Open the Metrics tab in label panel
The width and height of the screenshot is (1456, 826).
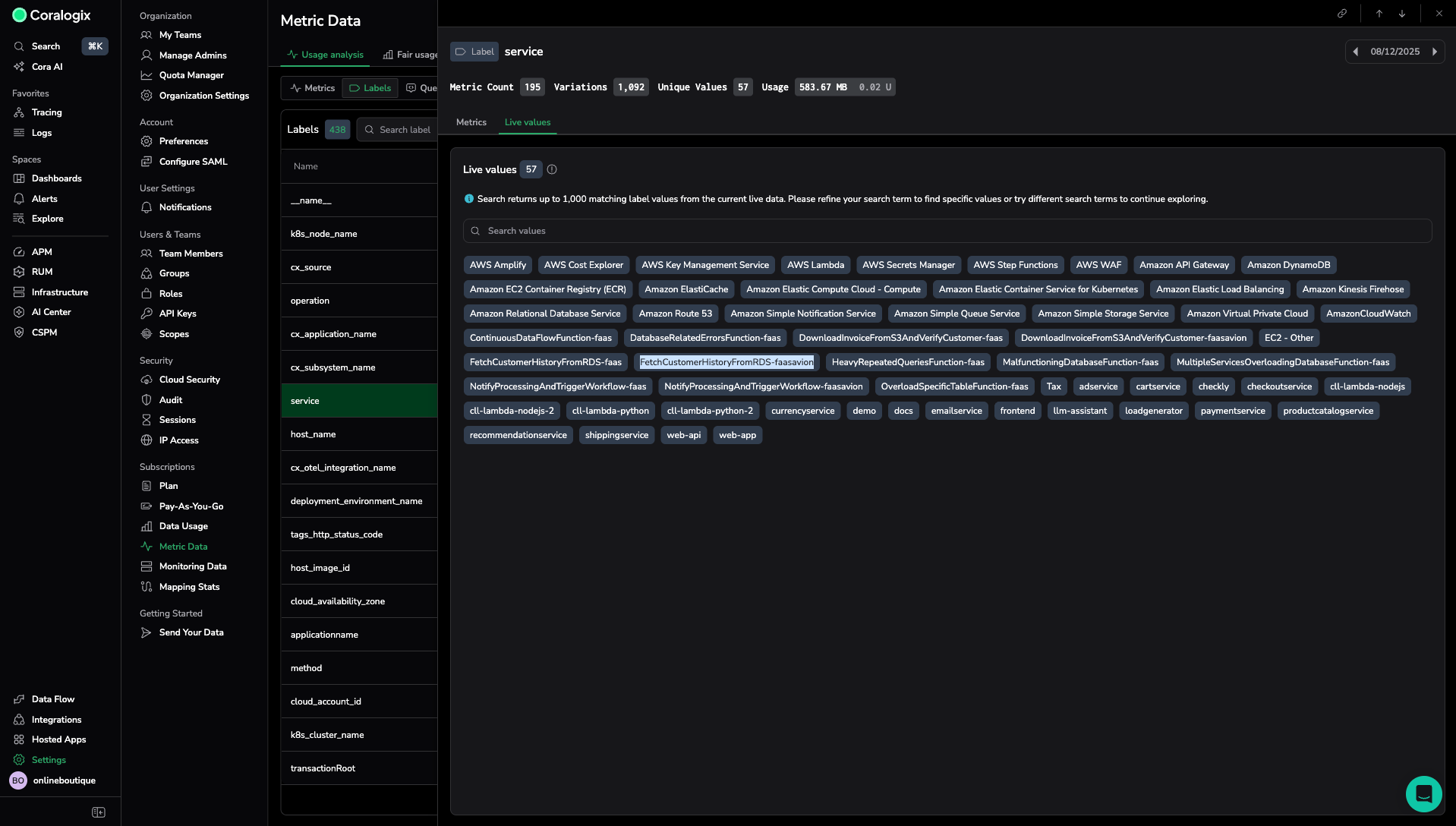[x=471, y=122]
